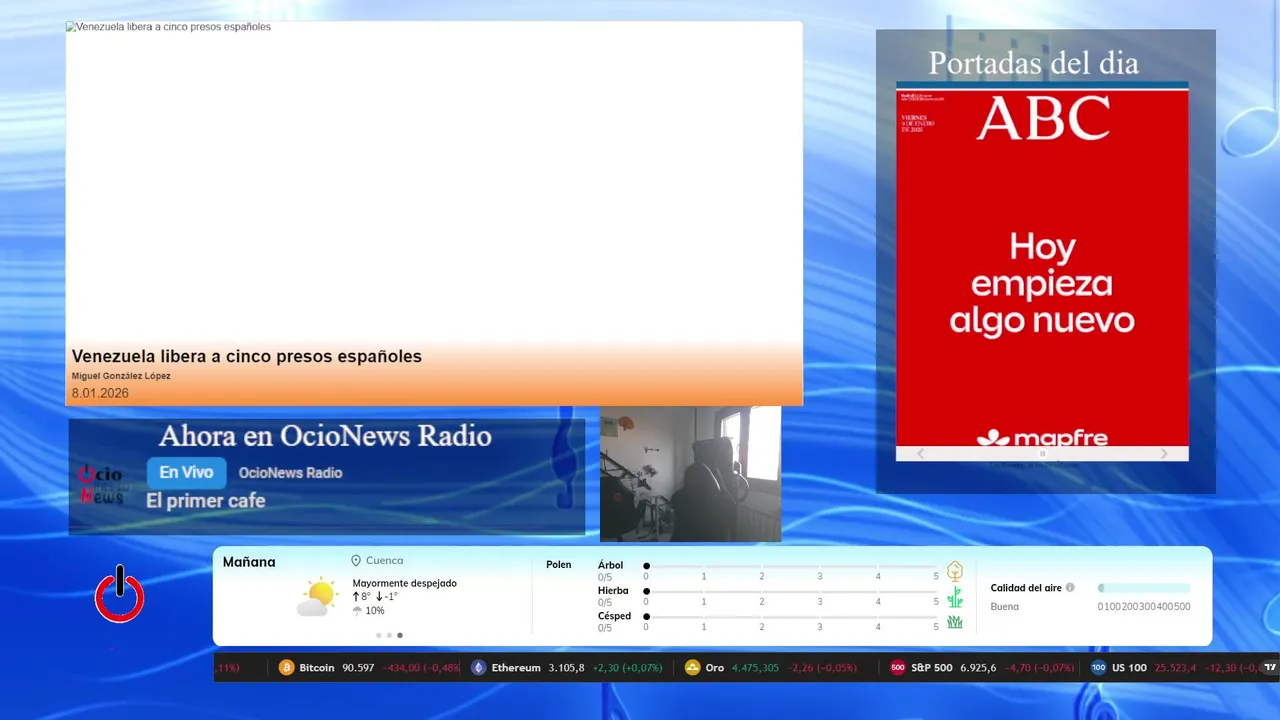Click the Bitcoin price 90.597
The height and width of the screenshot is (720, 1280).
click(x=358, y=667)
